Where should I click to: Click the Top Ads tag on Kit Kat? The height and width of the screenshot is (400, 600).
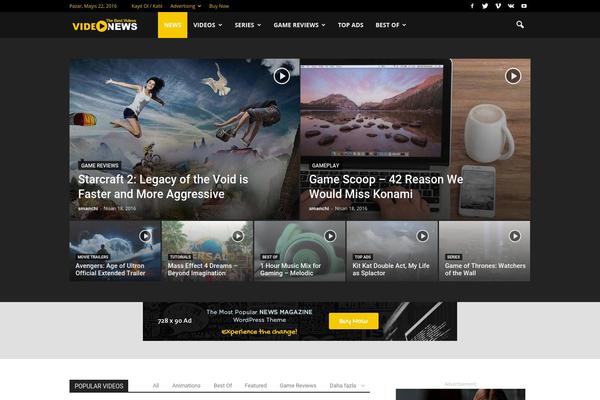point(362,257)
